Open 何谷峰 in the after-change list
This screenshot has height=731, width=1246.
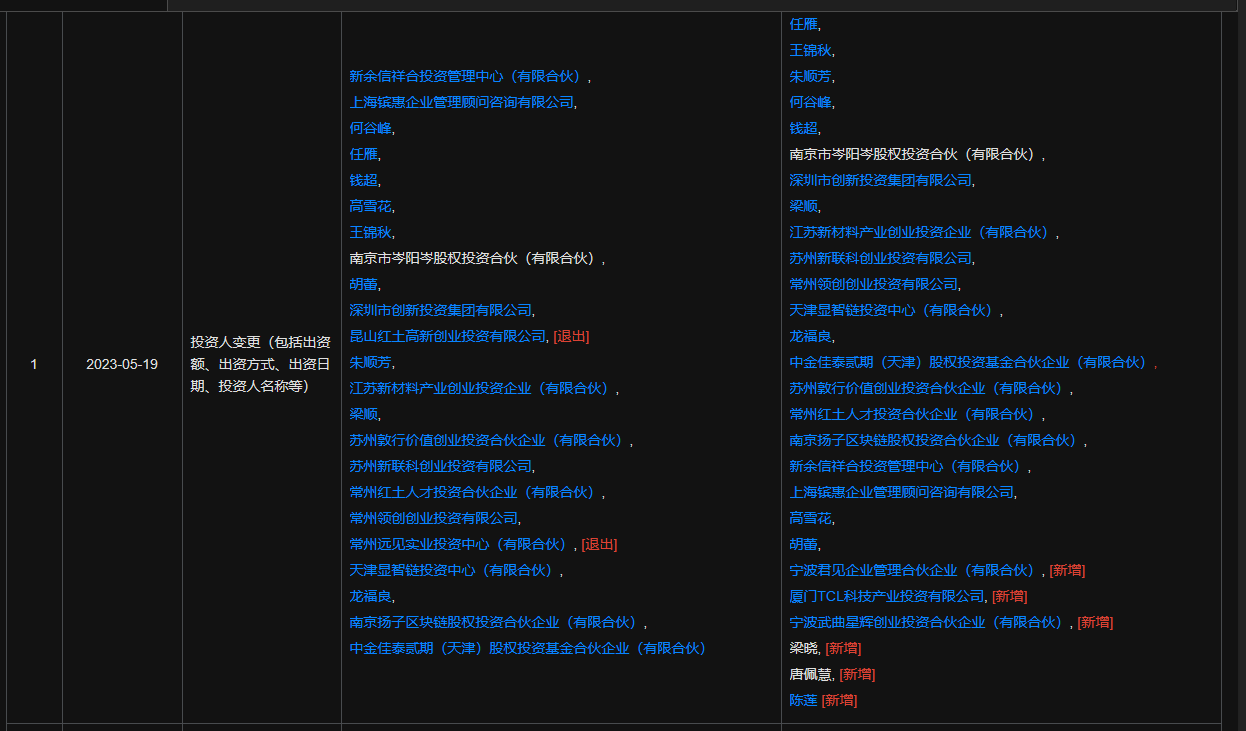pos(809,102)
